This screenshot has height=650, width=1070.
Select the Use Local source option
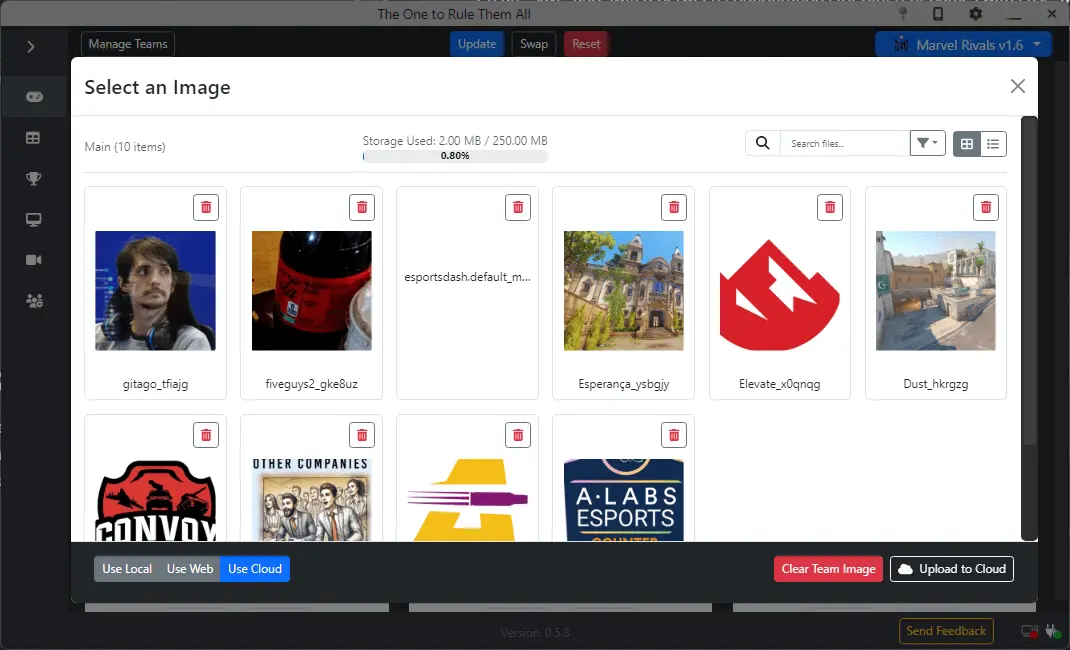[x=127, y=569]
